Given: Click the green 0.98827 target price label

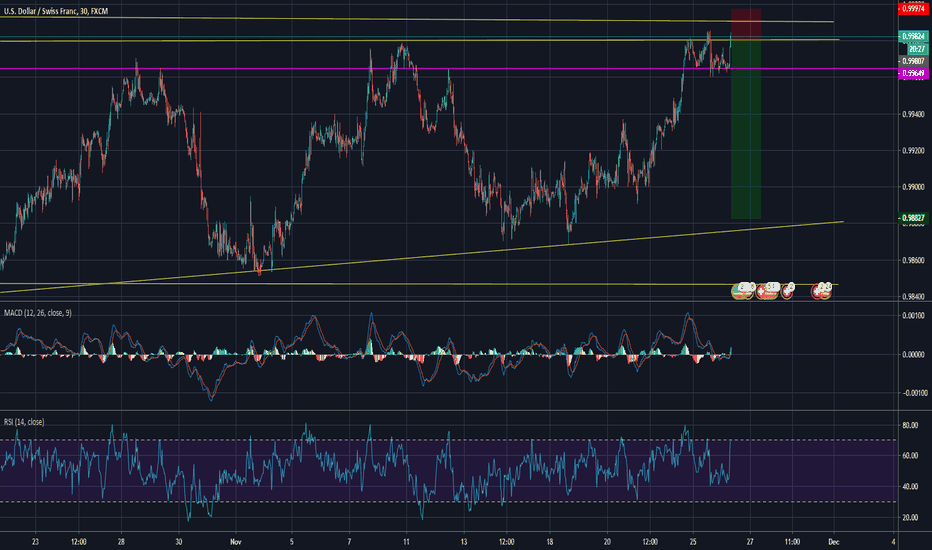Looking at the screenshot, I should point(912,217).
